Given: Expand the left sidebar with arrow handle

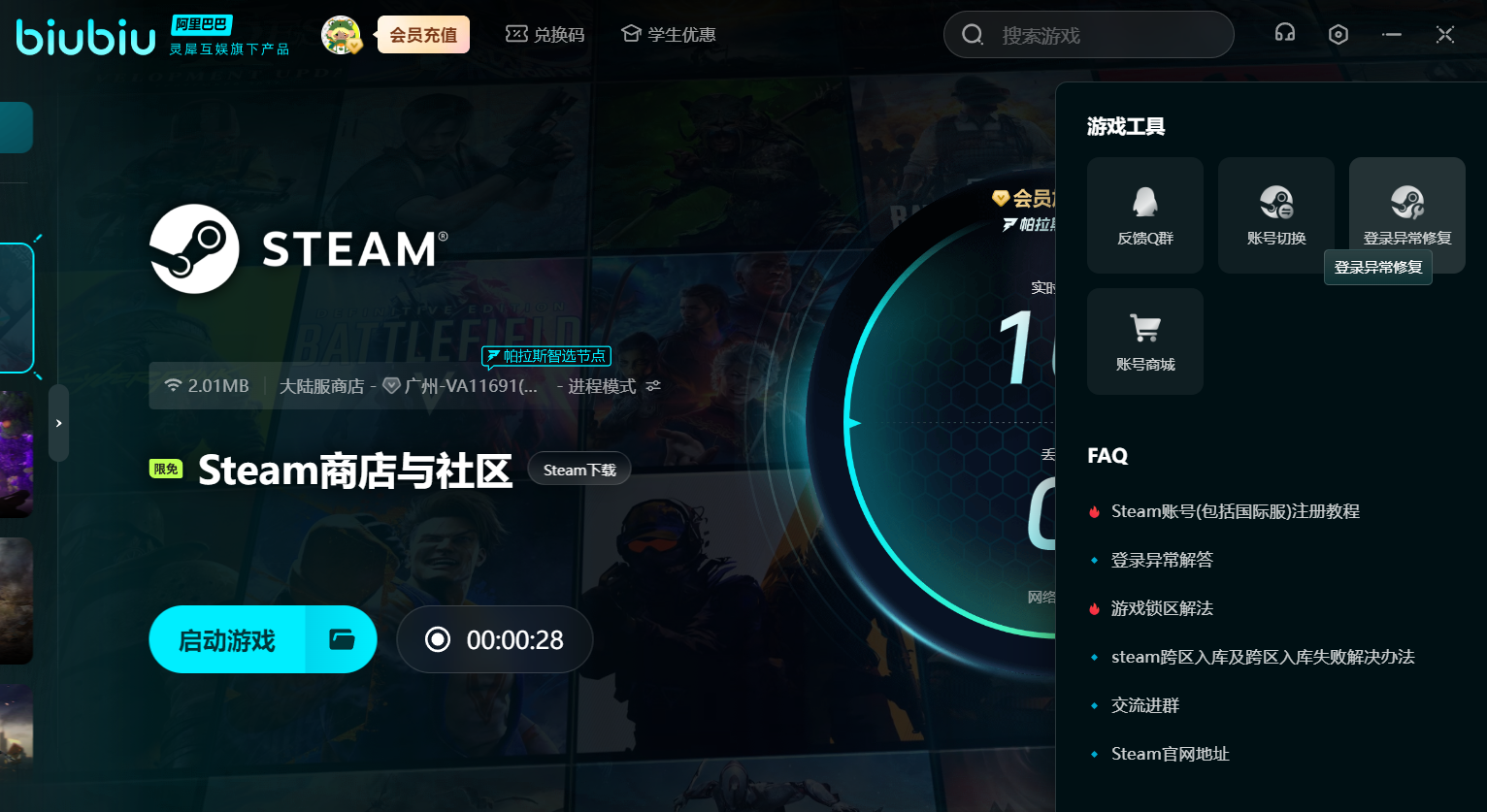Looking at the screenshot, I should [x=59, y=423].
